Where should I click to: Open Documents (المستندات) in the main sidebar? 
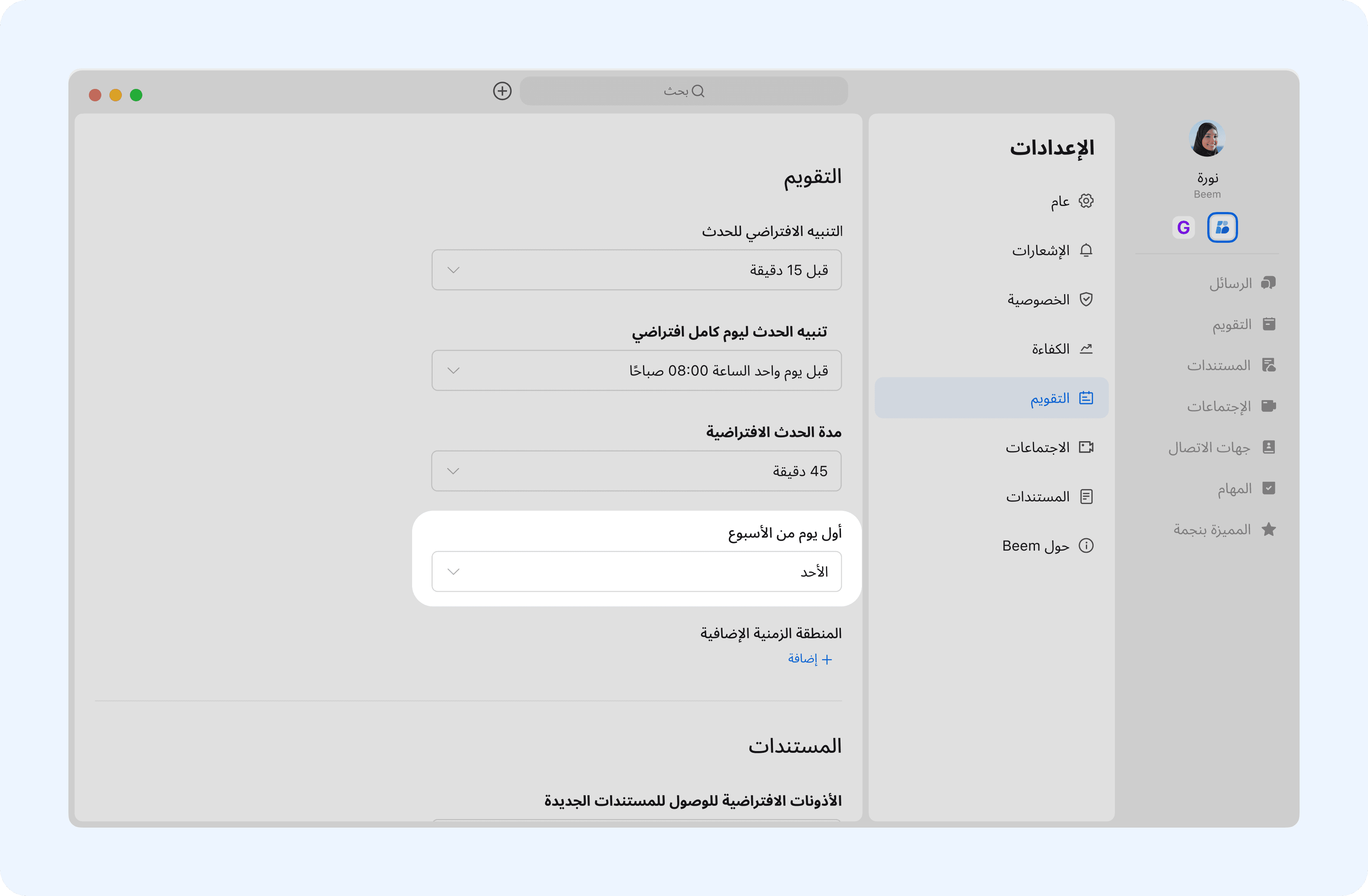[x=1231, y=365]
